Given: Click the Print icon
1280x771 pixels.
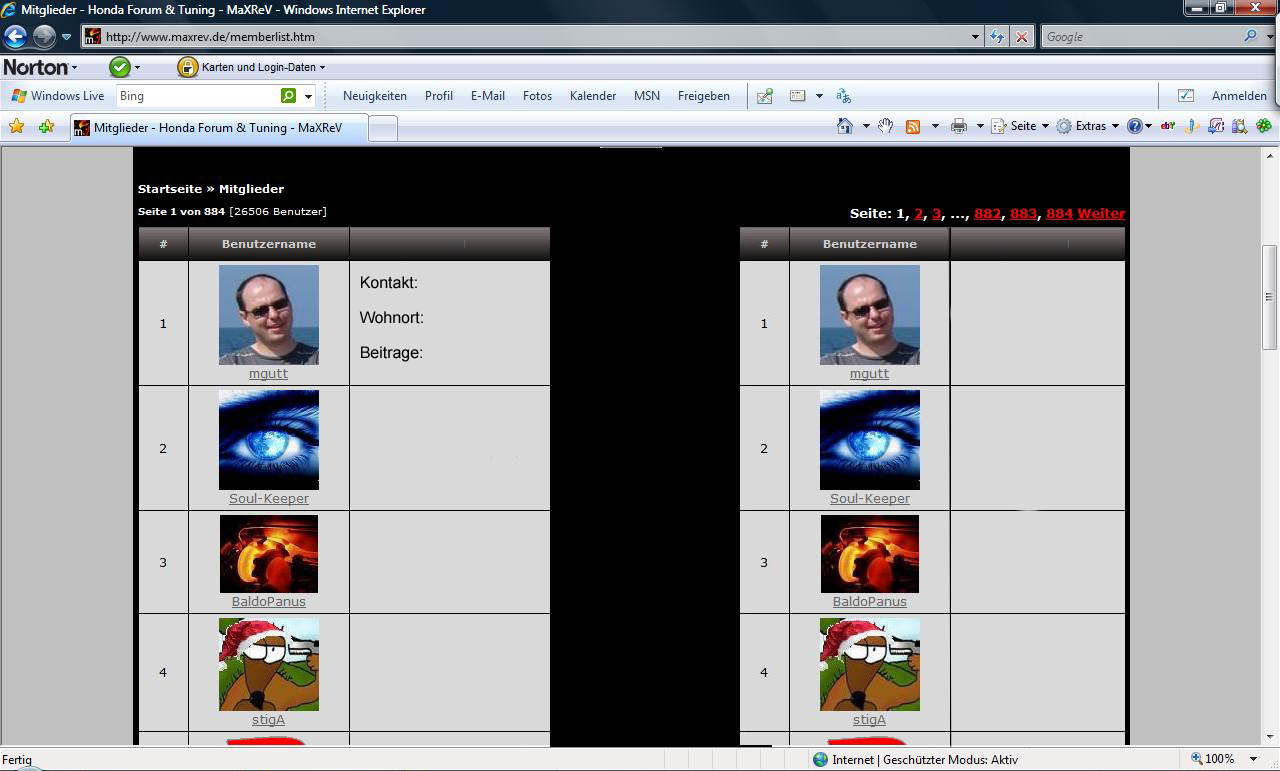Looking at the screenshot, I should pos(958,126).
